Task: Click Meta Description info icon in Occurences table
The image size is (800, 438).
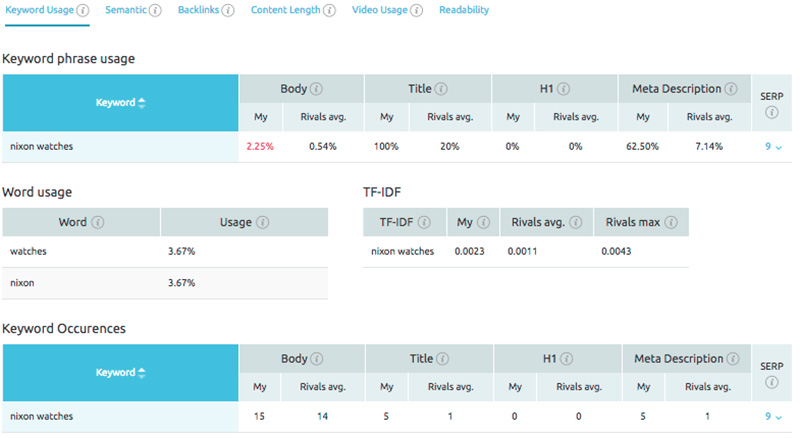Action: tap(733, 359)
